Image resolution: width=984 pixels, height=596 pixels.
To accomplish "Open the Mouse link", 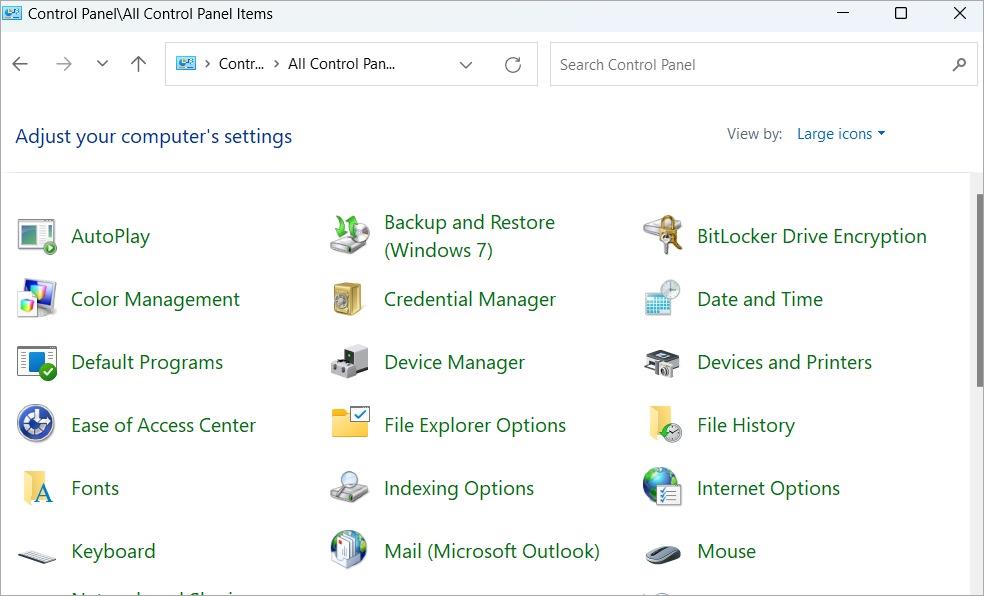I will 726,551.
